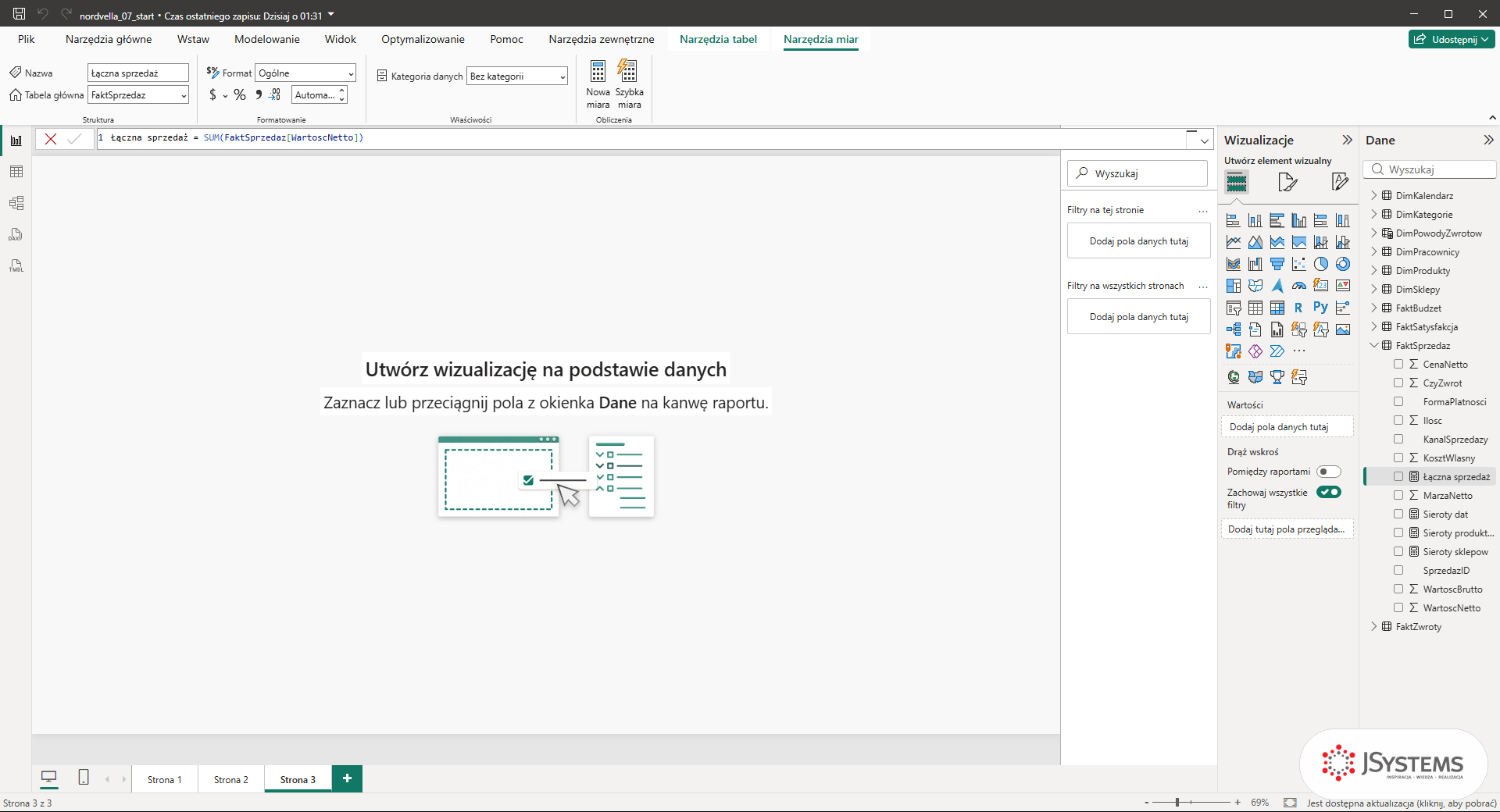Toggle Zachowaj wszystkie filtry switch
Screen dimensions: 1500x812
[1328, 492]
